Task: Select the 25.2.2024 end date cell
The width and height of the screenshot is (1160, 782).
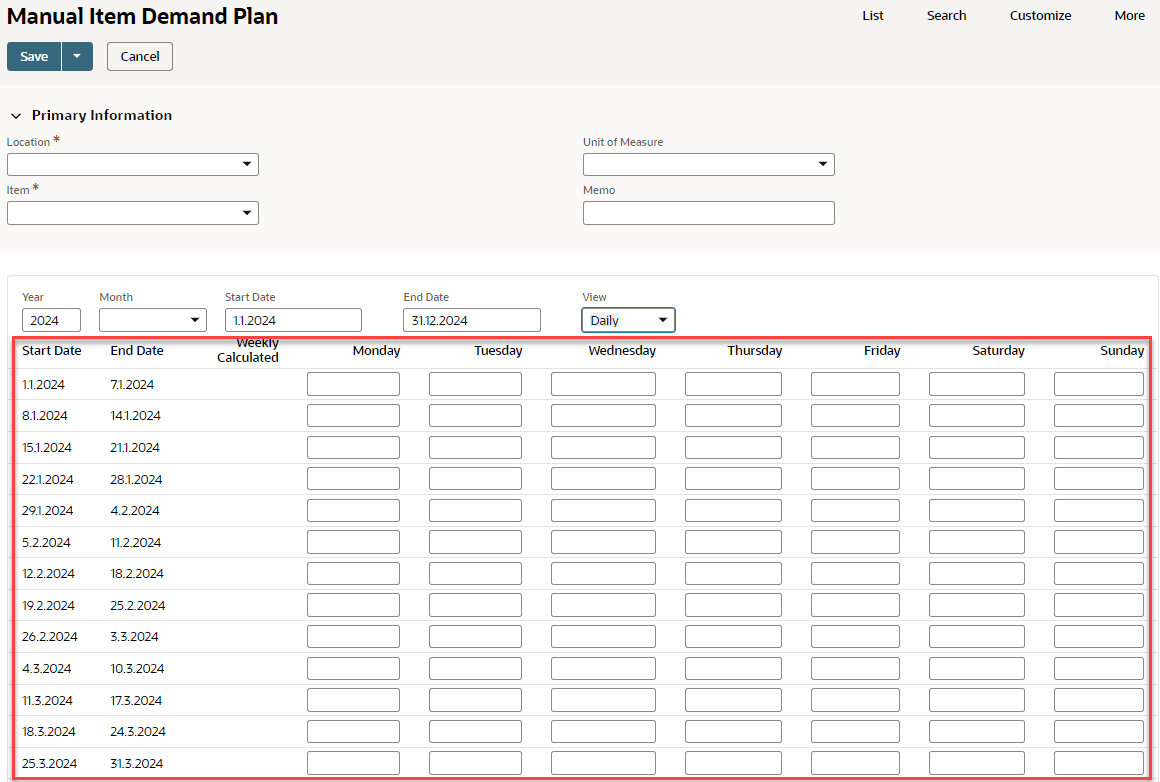Action: click(x=138, y=605)
